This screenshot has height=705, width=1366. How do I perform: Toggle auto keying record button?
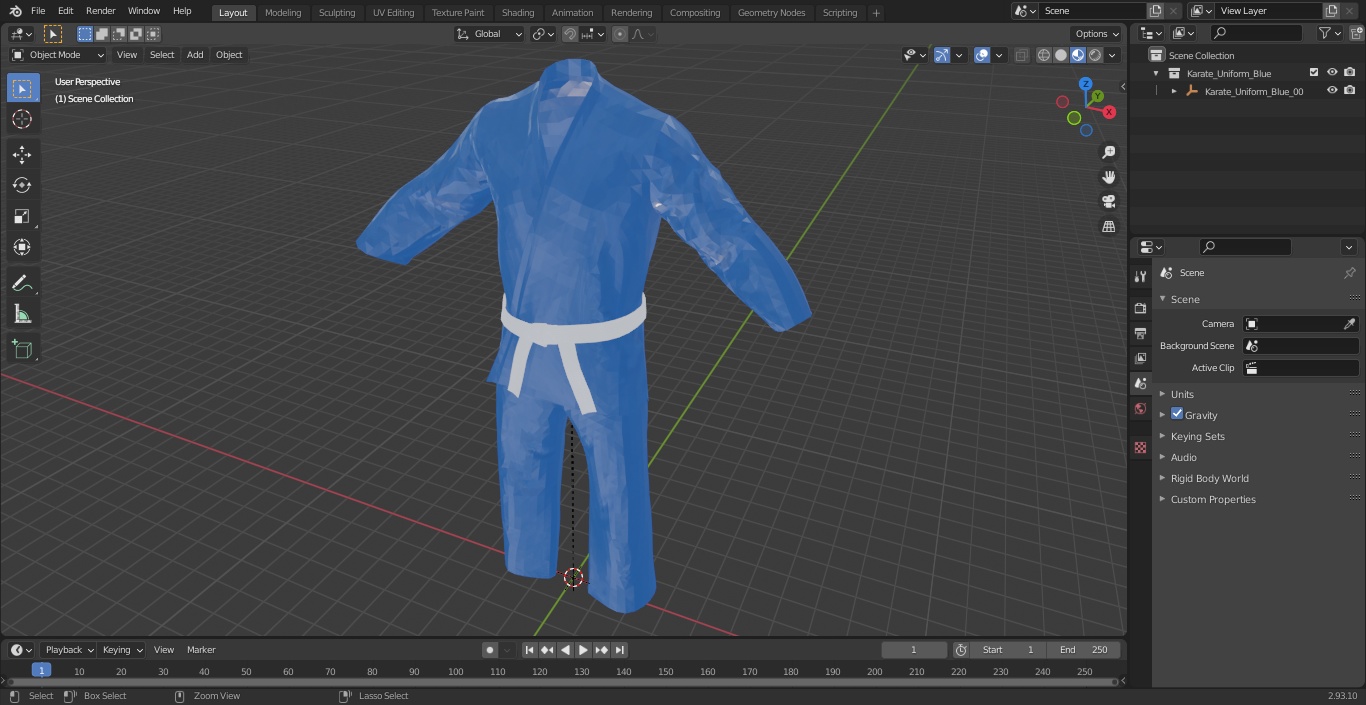490,650
